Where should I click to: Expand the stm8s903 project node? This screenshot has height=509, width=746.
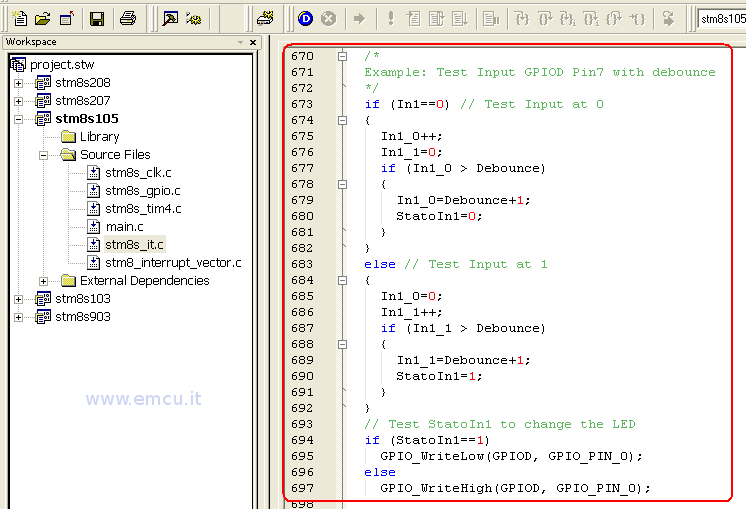[18, 317]
